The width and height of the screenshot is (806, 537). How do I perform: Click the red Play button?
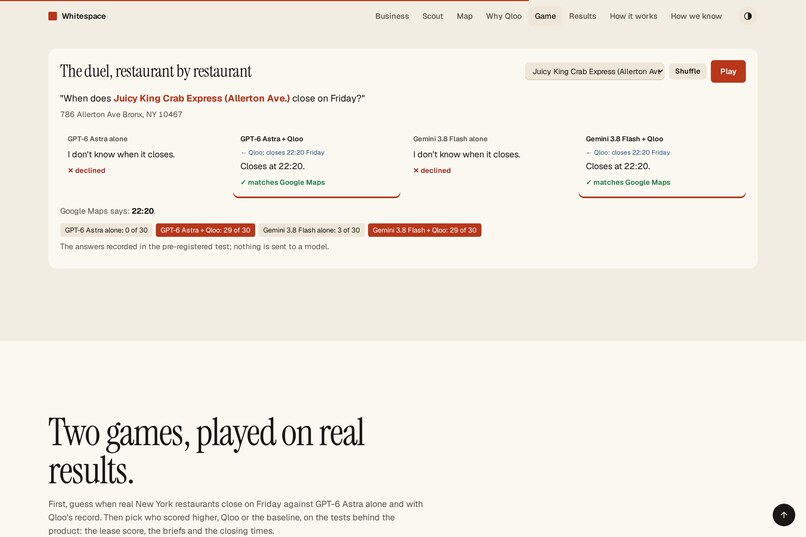coord(728,71)
